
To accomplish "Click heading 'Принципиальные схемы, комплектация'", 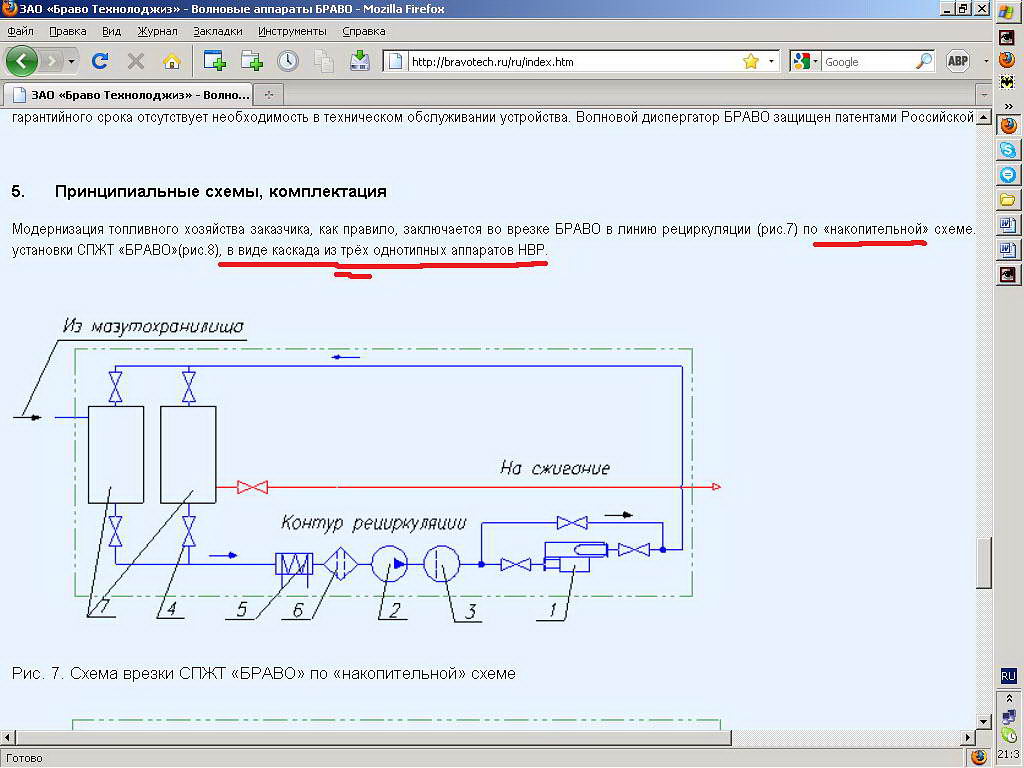I will pyautogui.click(x=221, y=191).
